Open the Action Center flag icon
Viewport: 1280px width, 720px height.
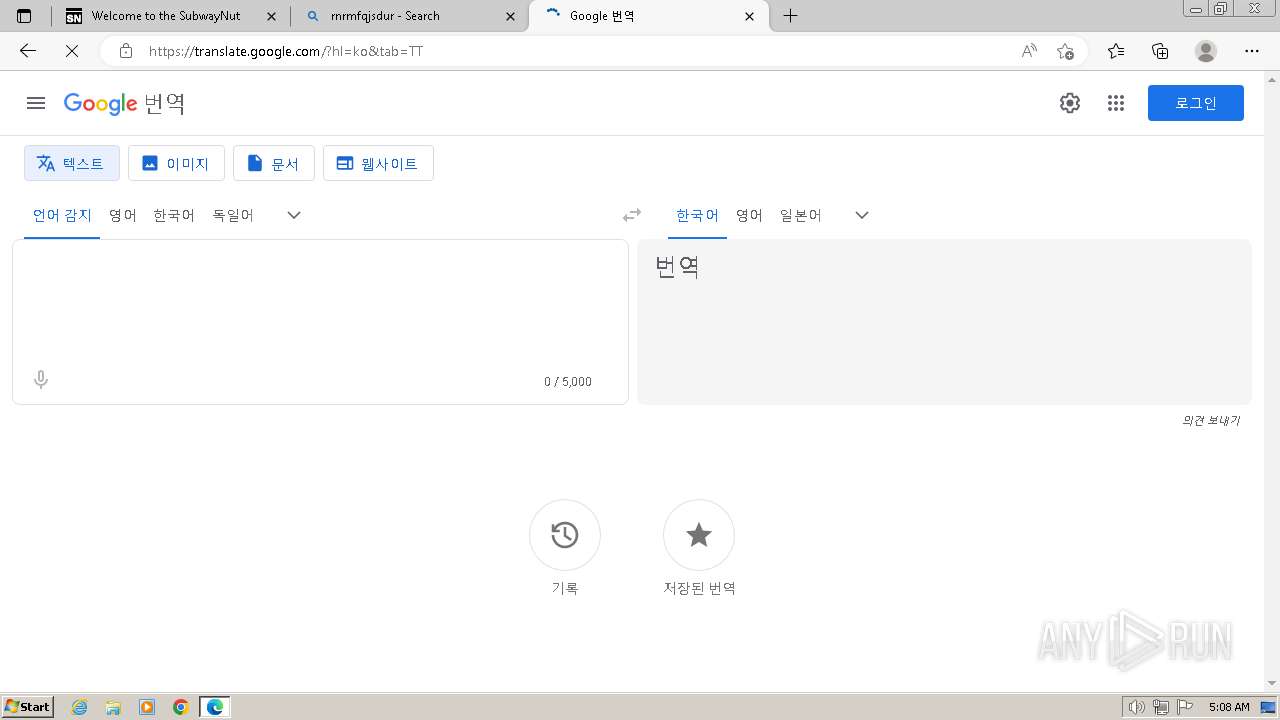coord(1185,707)
